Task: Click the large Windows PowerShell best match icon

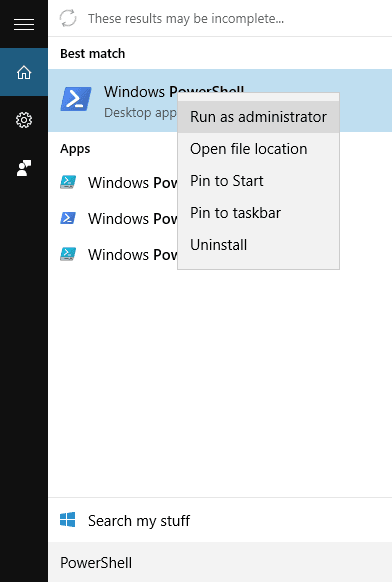Action: click(76, 99)
